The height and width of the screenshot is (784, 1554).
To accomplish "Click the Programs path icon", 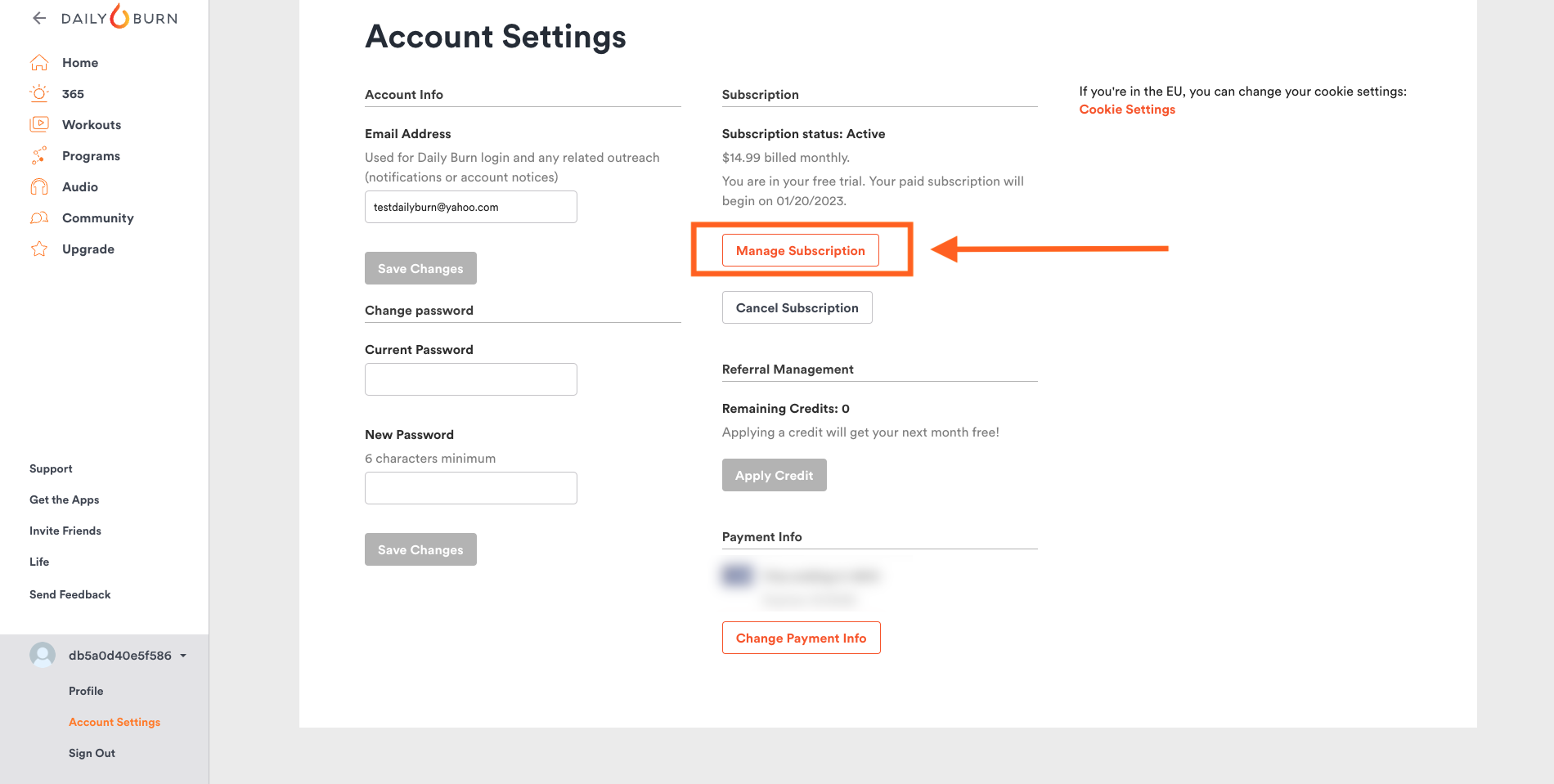I will tap(39, 155).
